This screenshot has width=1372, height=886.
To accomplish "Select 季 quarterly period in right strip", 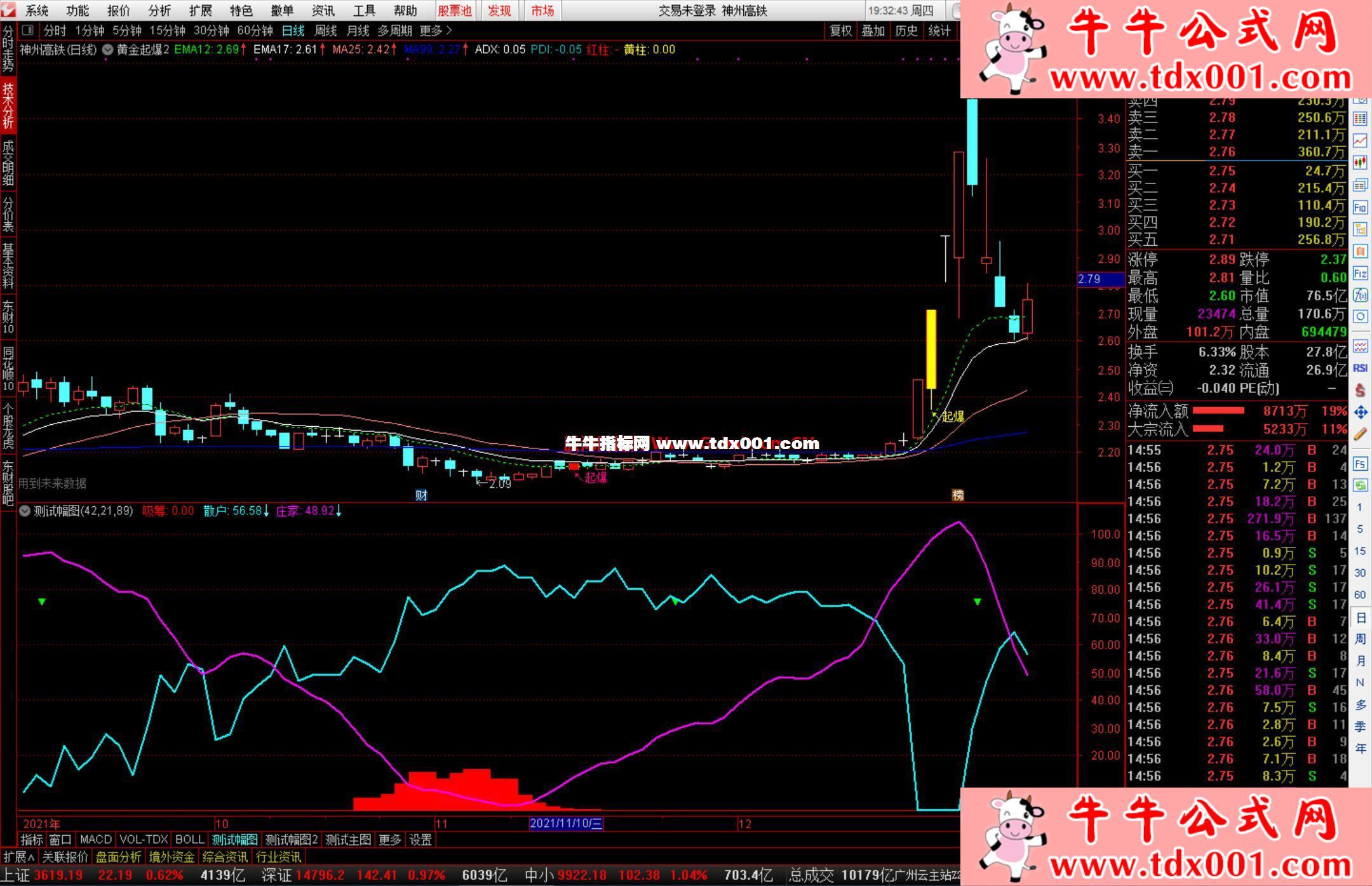I will tap(1360, 727).
